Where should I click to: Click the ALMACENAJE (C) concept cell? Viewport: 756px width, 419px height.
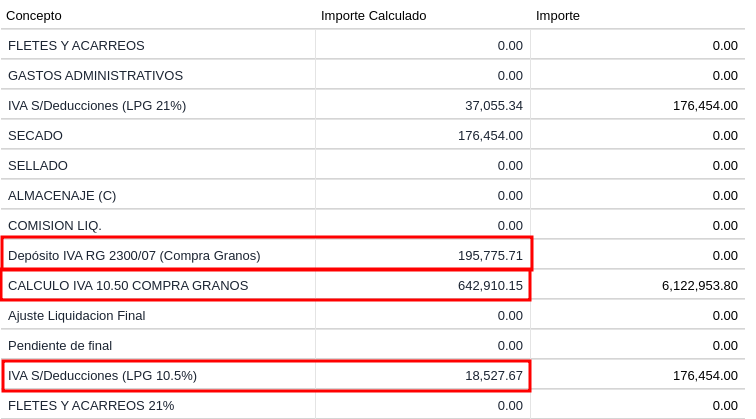click(x=62, y=195)
